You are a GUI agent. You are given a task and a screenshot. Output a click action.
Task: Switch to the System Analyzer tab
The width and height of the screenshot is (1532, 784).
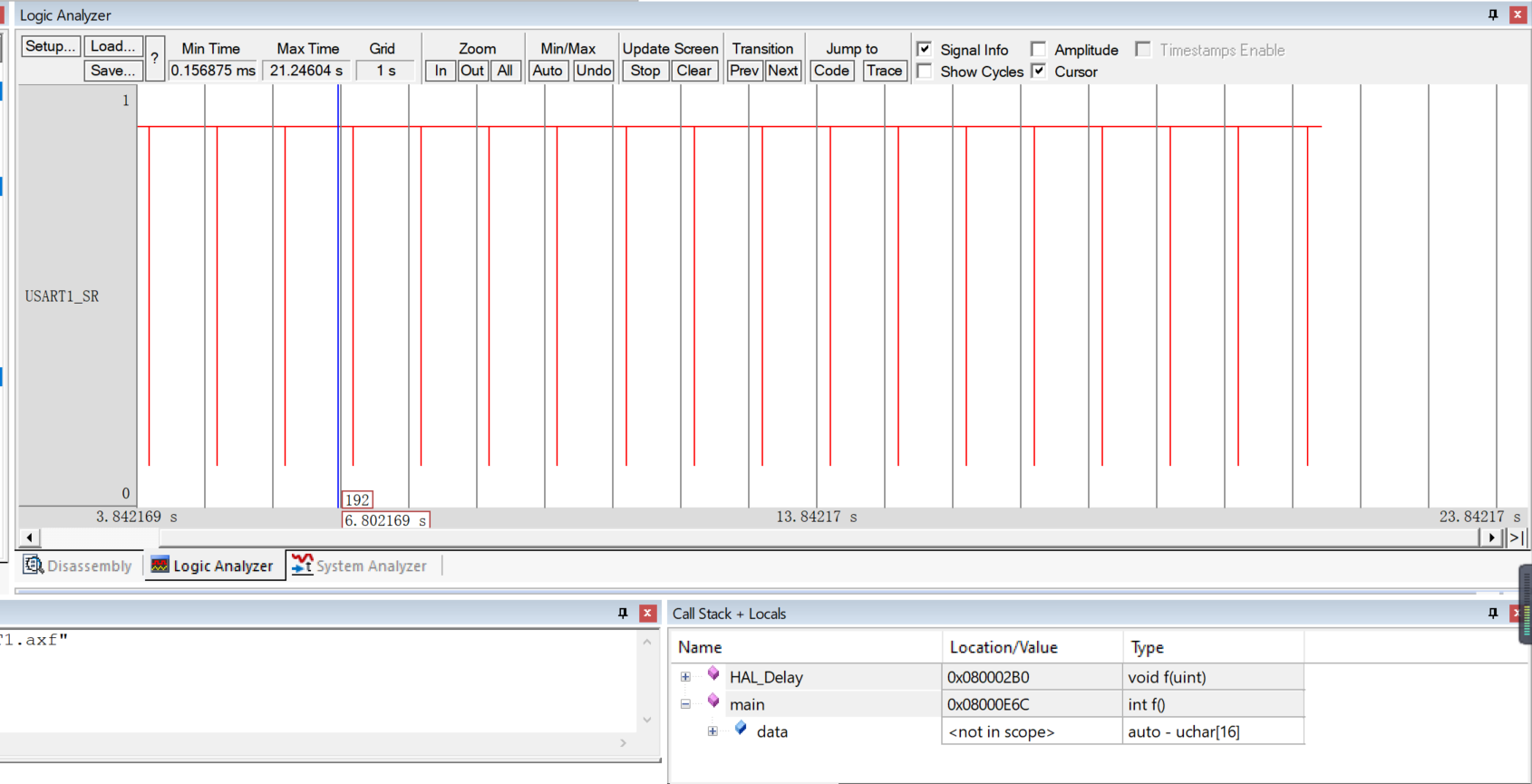coord(360,566)
